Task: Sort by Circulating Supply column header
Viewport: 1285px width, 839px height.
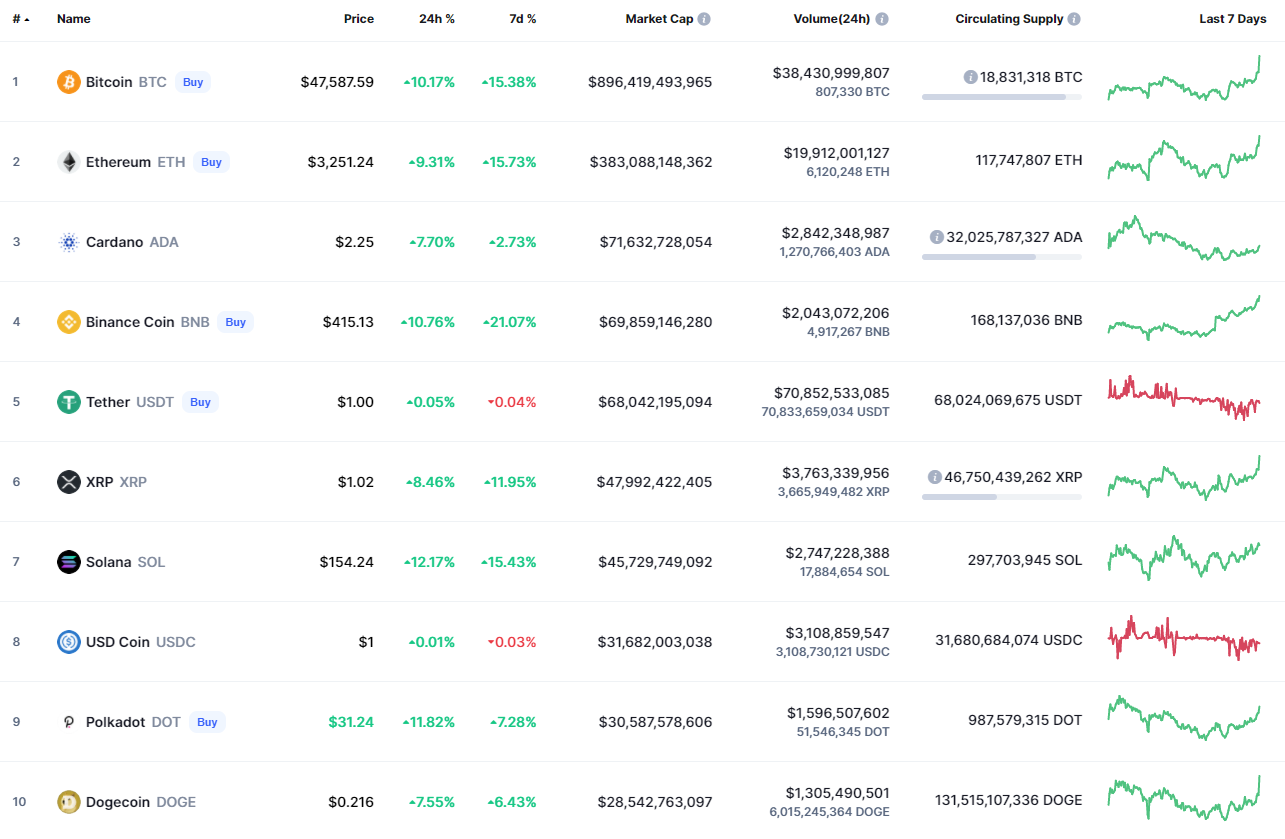Action: (1009, 19)
